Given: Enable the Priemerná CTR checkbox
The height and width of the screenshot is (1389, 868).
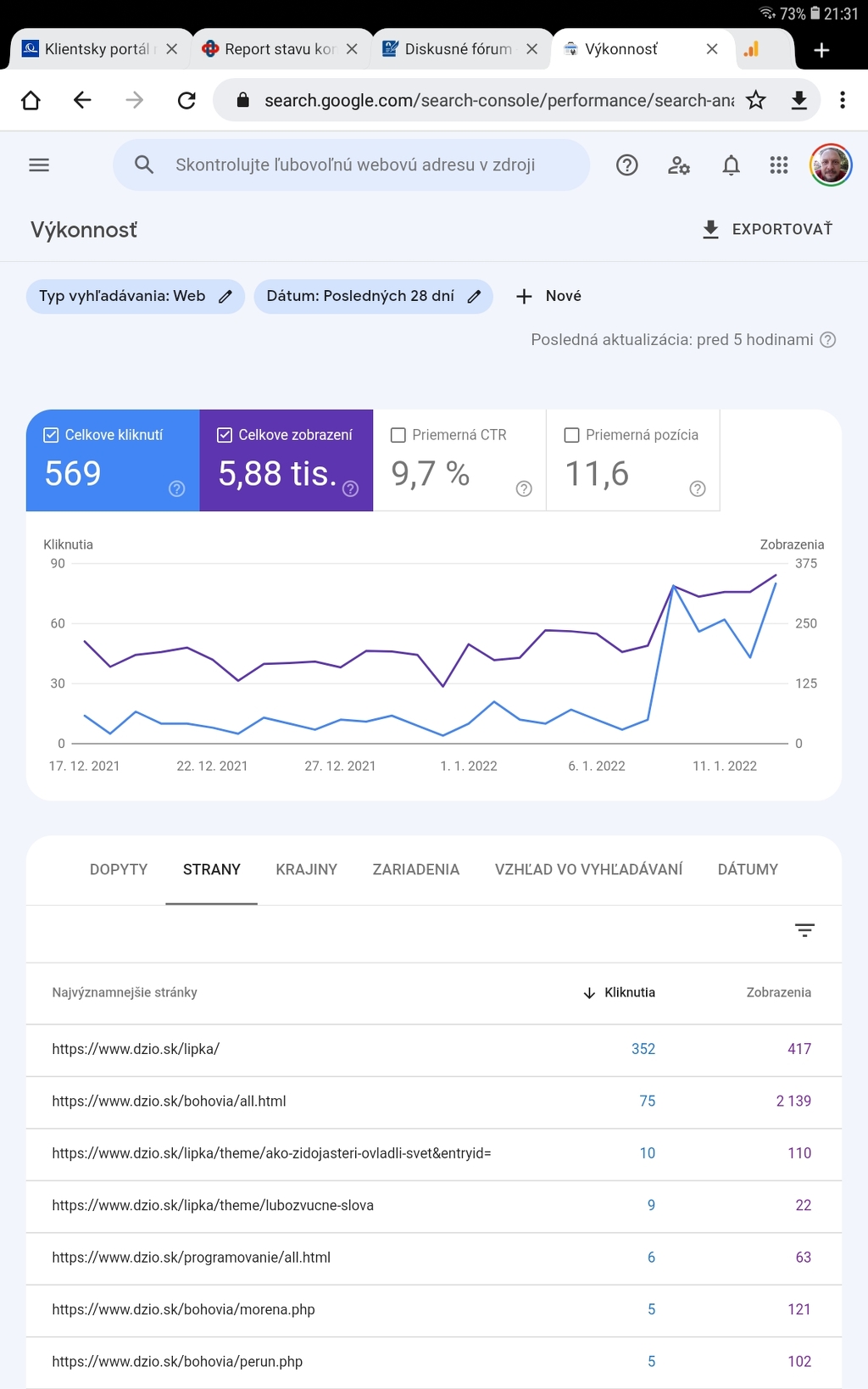Looking at the screenshot, I should tap(398, 435).
